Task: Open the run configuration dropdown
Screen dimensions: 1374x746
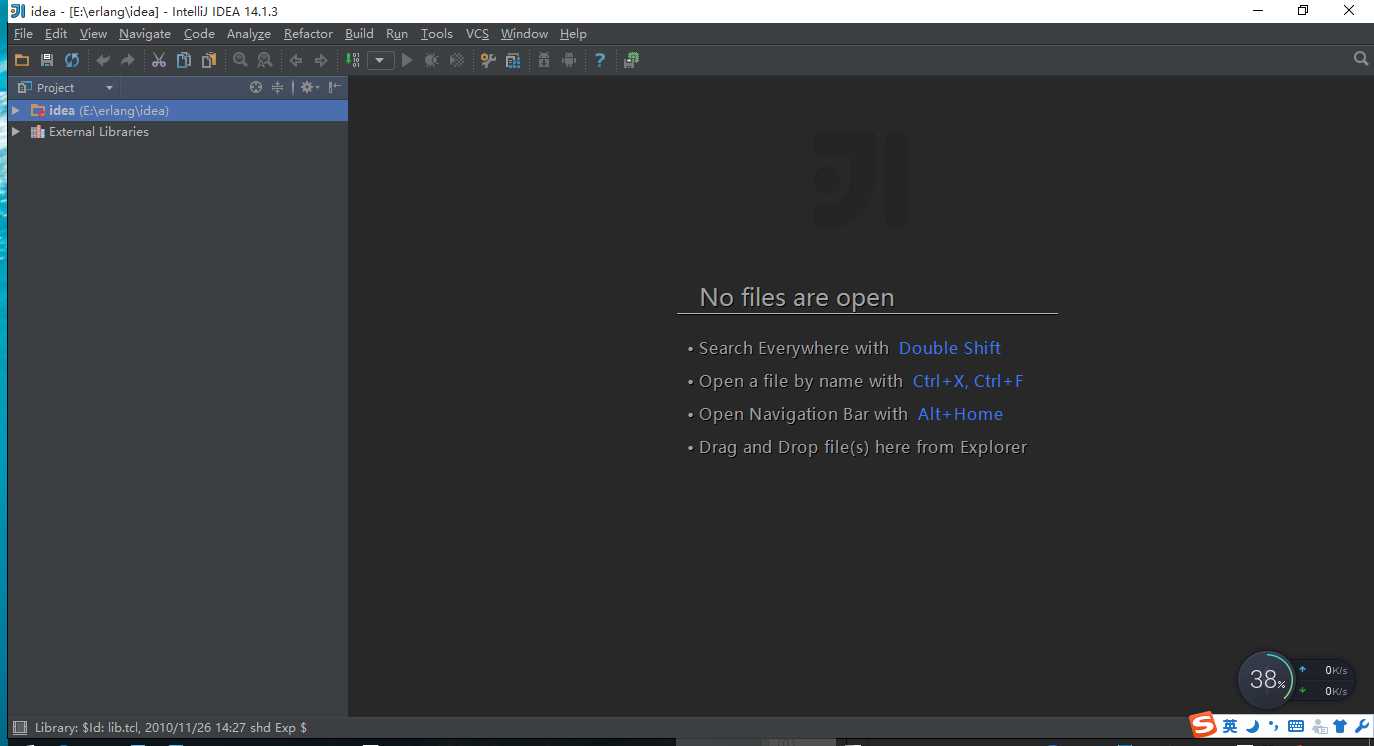Action: tap(380, 60)
